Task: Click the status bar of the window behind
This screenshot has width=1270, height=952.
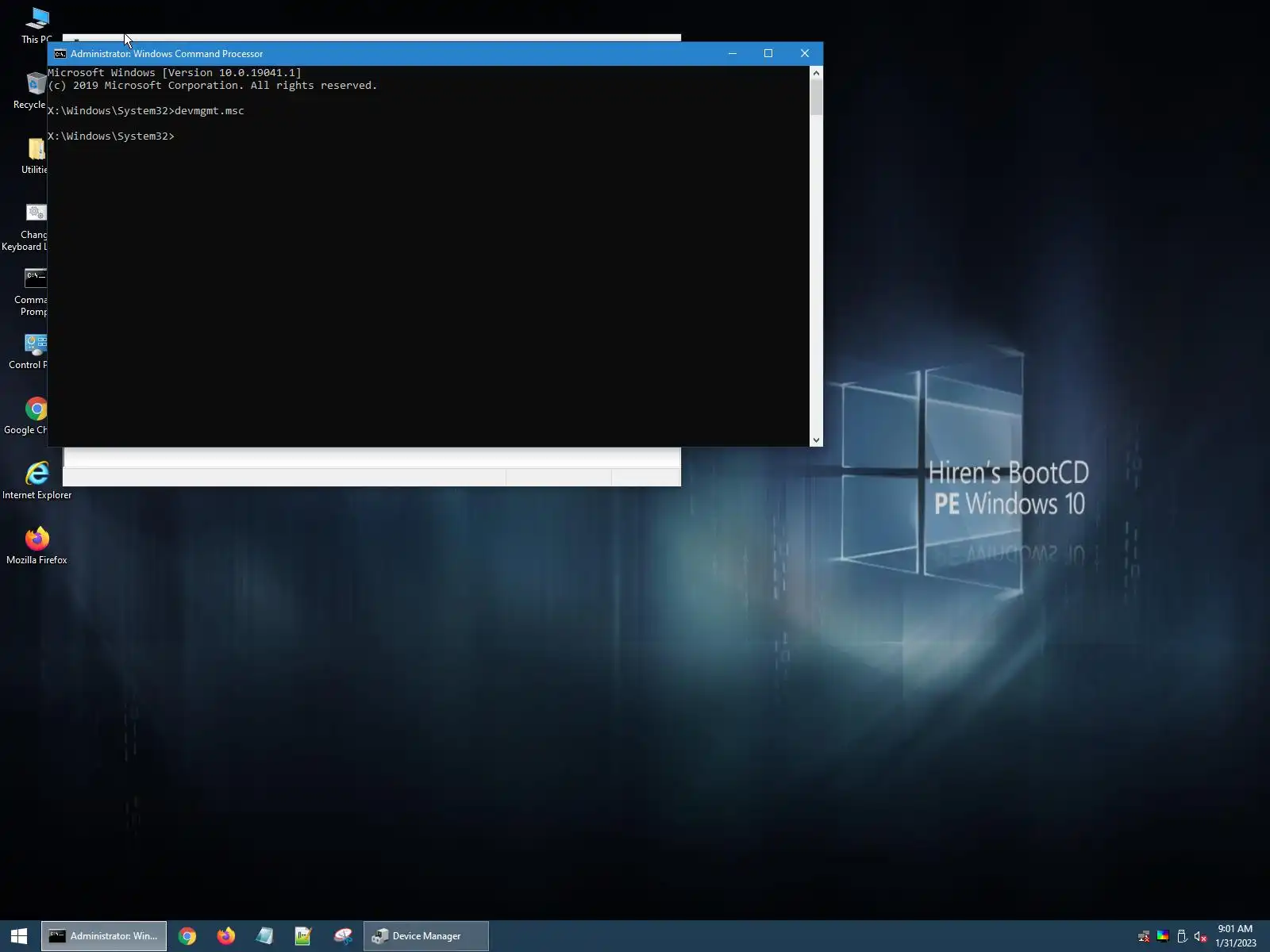Action: [371, 477]
